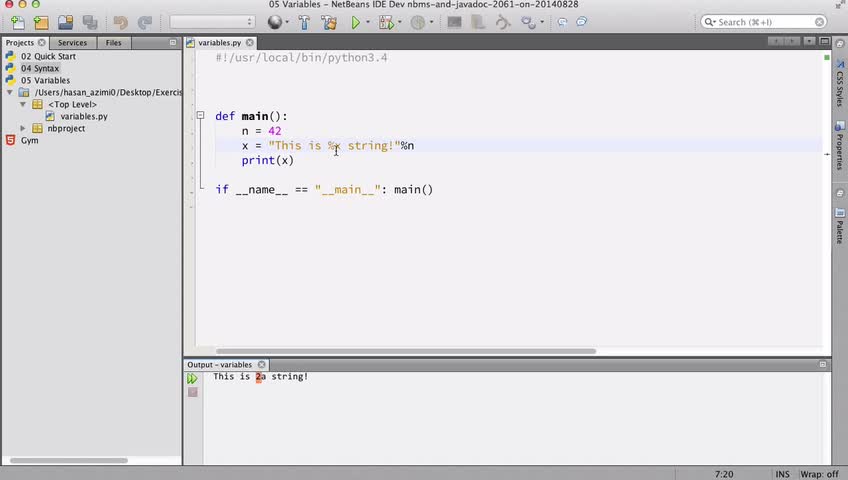This screenshot has width=848, height=480.
Task: Click the second speech bubble toolbar icon
Action: [581, 22]
